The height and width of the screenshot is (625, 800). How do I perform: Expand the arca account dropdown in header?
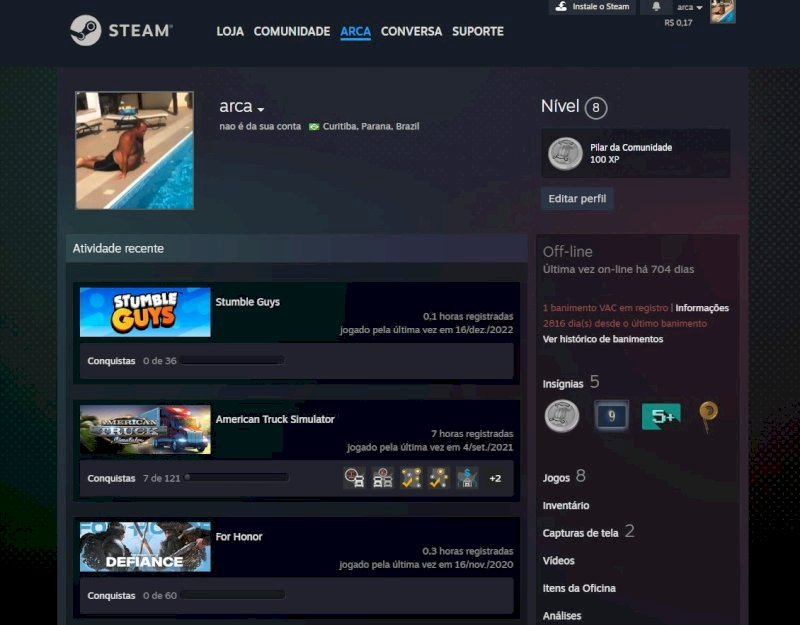pyautogui.click(x=690, y=7)
